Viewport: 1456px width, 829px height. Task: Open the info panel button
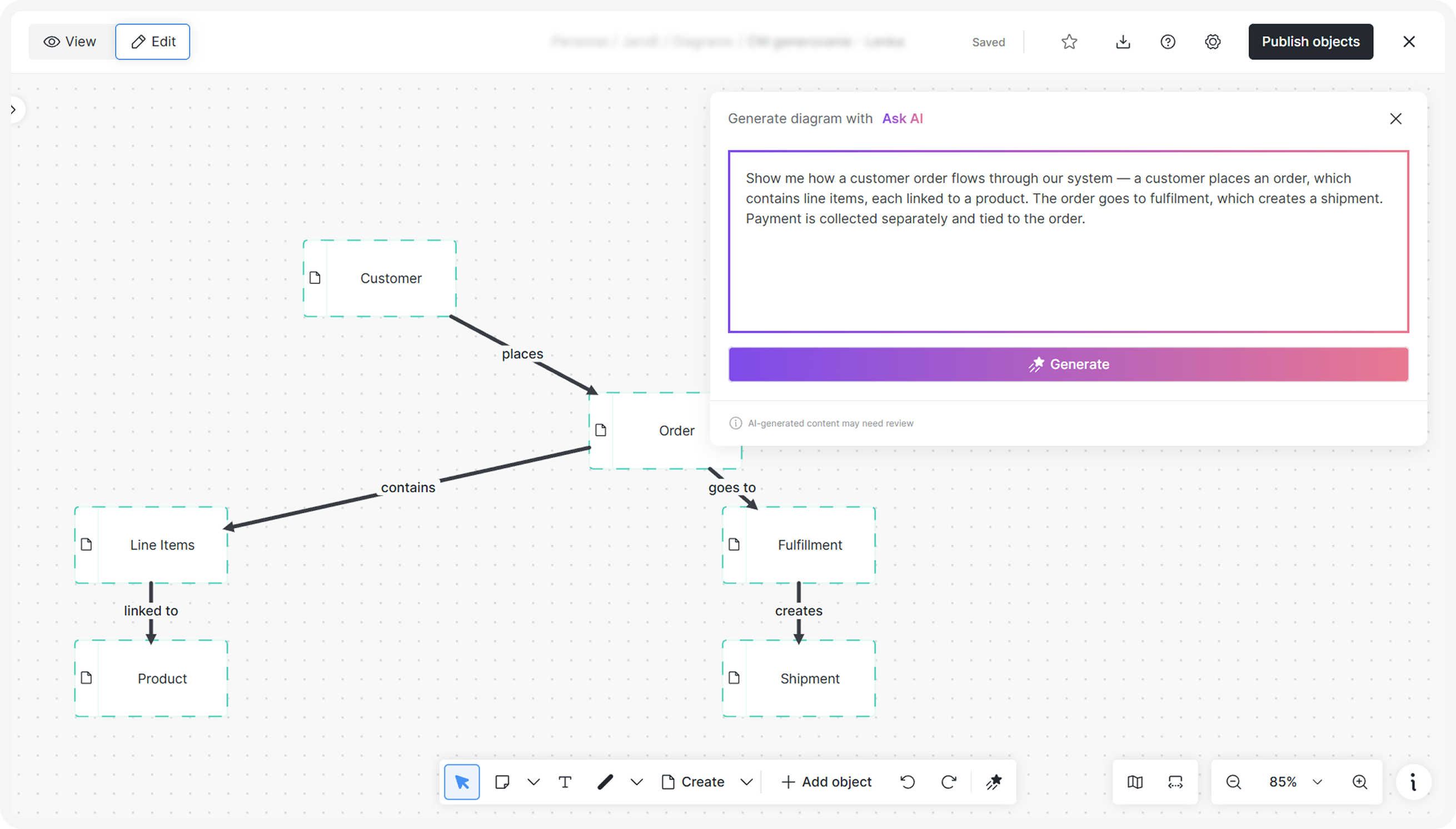tap(1413, 782)
